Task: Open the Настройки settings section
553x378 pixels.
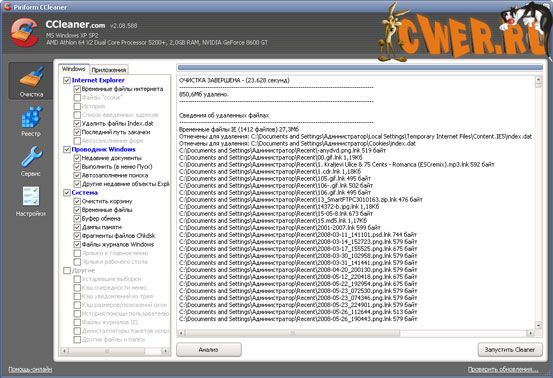Action: click(x=31, y=202)
